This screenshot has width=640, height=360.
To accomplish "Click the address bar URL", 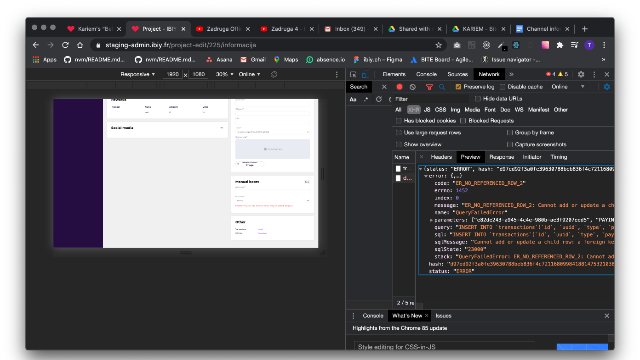I will coord(180,45).
